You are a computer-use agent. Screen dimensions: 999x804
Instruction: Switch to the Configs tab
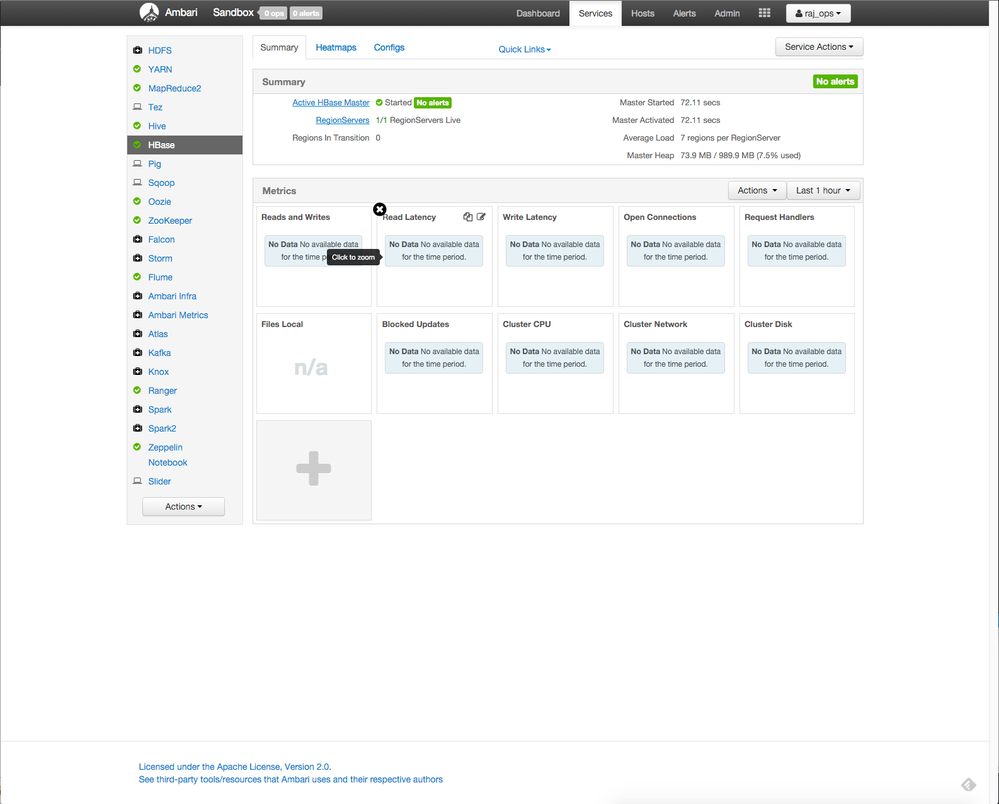(x=389, y=47)
